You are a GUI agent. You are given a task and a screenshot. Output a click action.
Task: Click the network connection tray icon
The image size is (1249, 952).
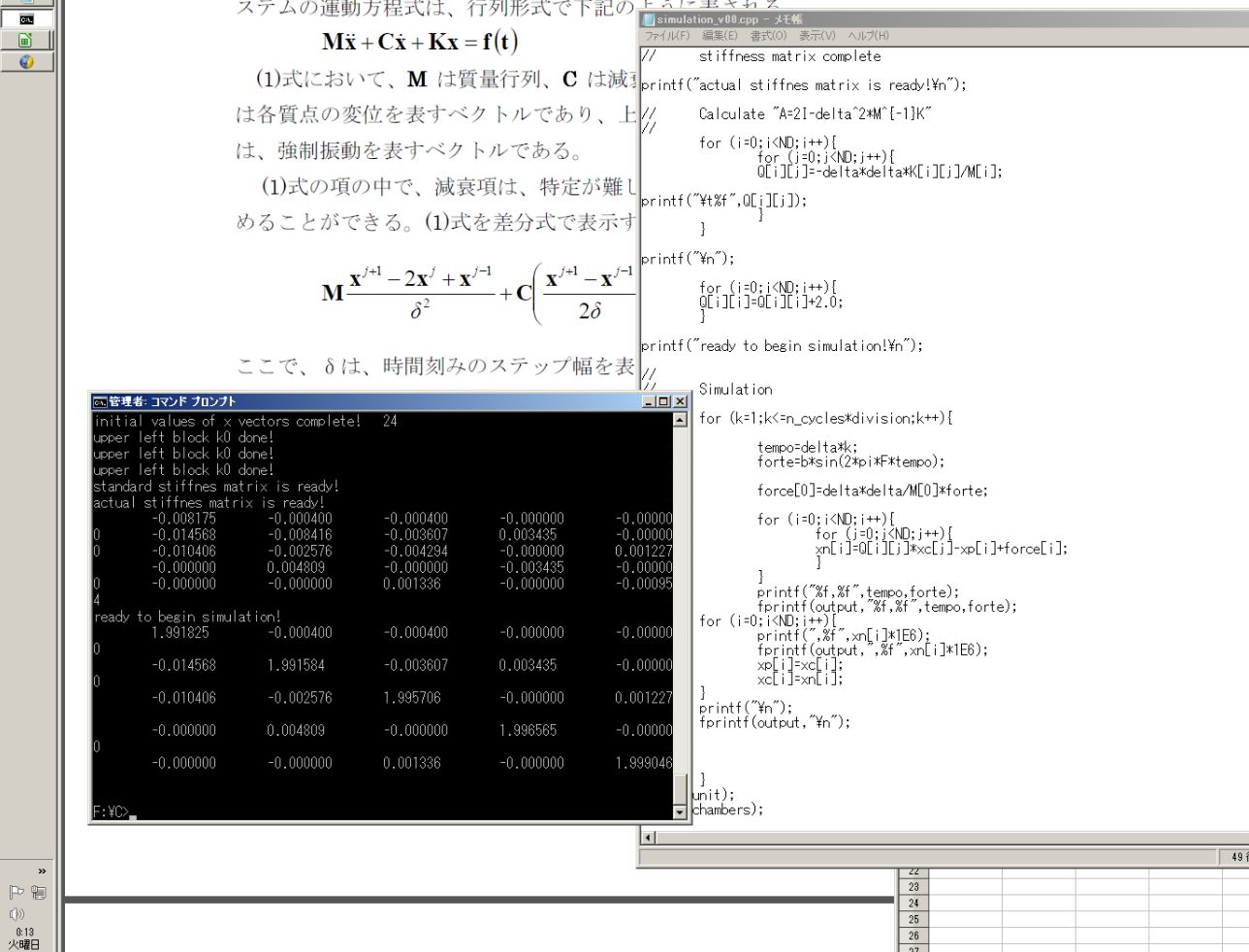[x=39, y=893]
